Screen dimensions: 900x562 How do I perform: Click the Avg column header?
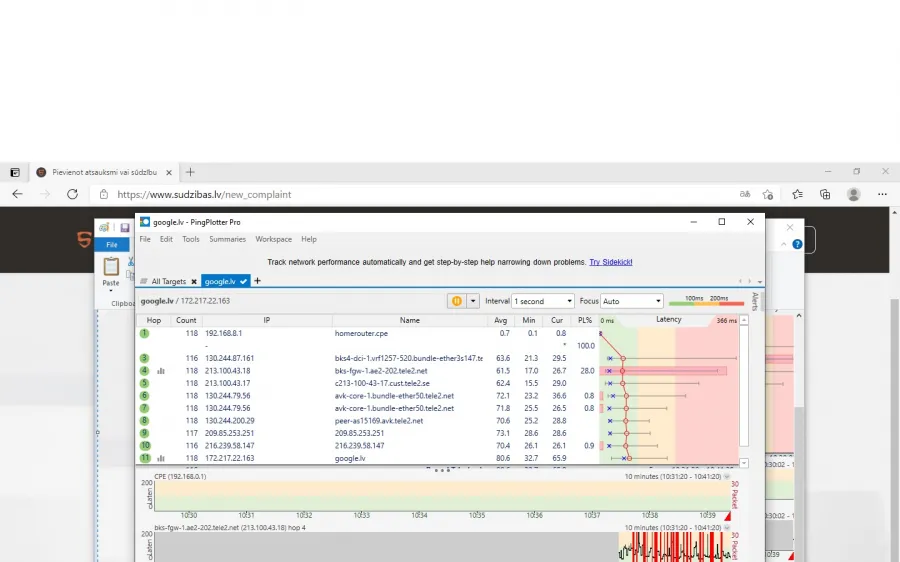(501, 320)
